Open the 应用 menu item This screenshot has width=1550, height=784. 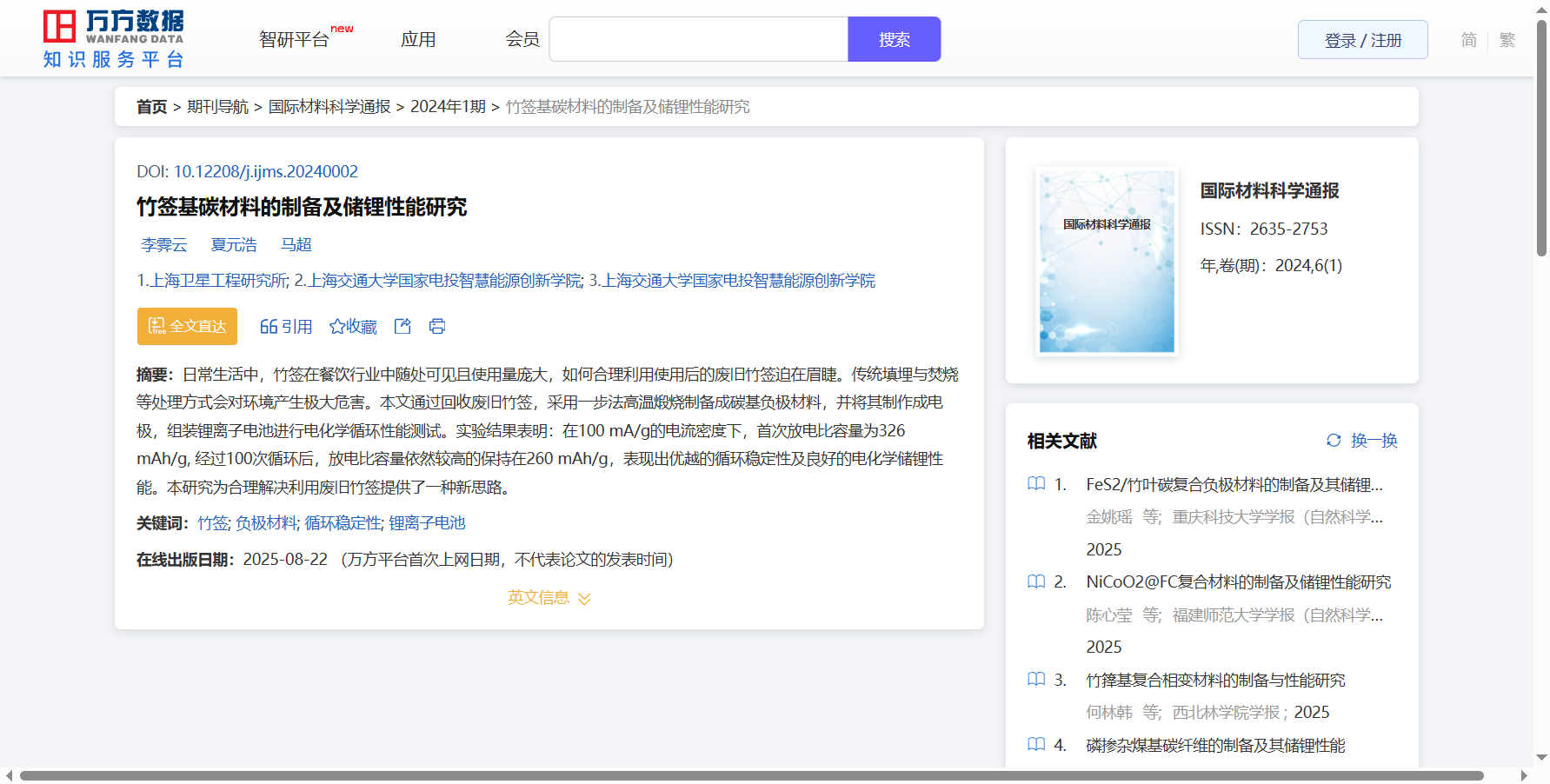[418, 40]
